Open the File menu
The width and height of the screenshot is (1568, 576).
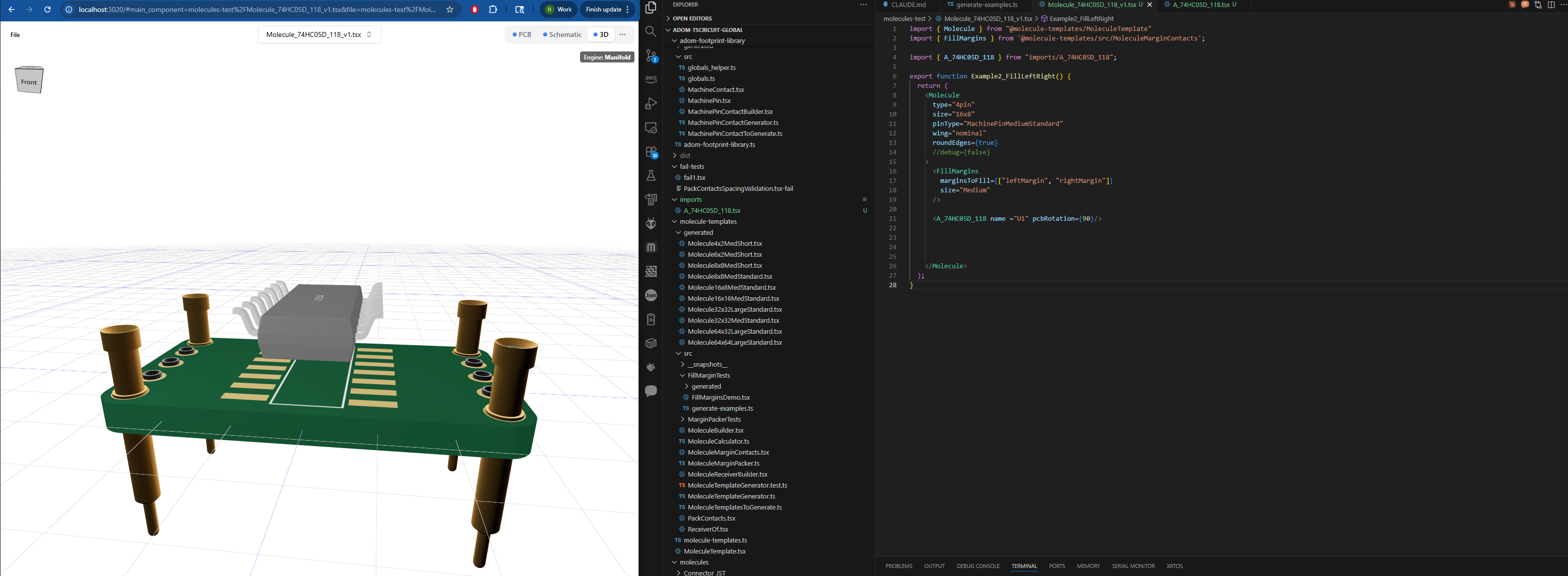(x=15, y=34)
